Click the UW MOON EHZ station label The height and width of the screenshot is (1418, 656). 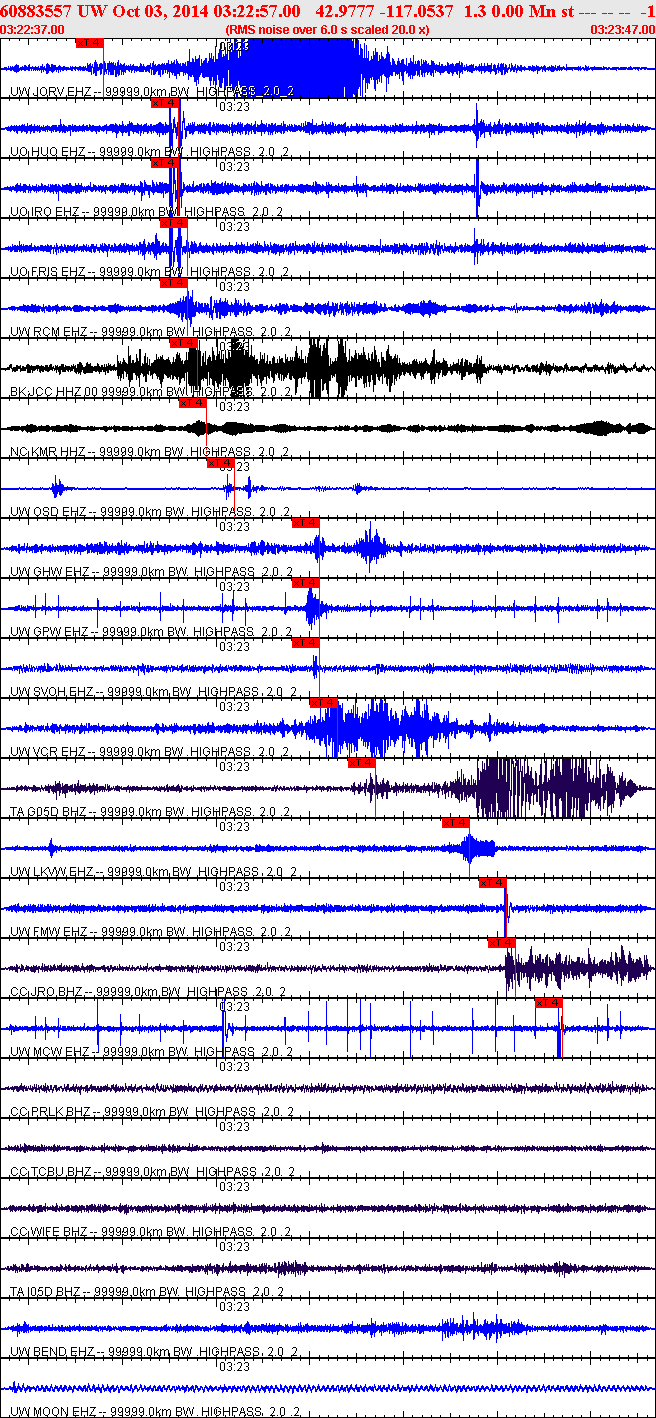(52, 1411)
